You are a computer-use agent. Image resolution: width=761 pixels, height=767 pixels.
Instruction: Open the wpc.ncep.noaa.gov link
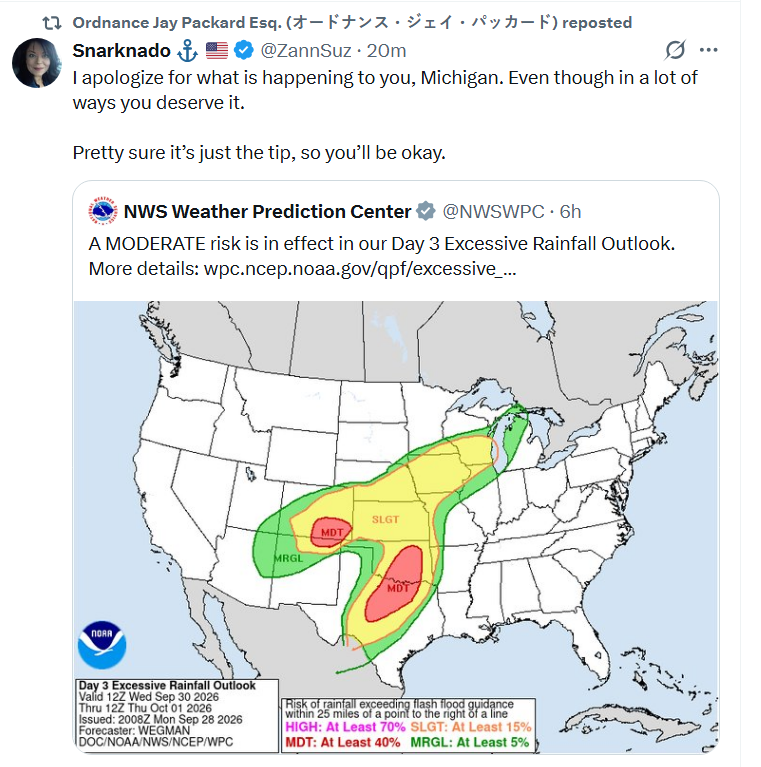coord(360,269)
